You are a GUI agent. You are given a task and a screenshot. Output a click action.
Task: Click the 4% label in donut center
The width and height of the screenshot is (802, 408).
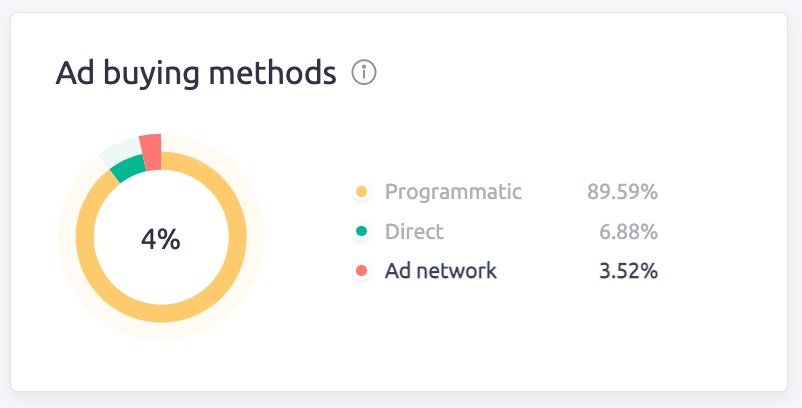tap(161, 239)
